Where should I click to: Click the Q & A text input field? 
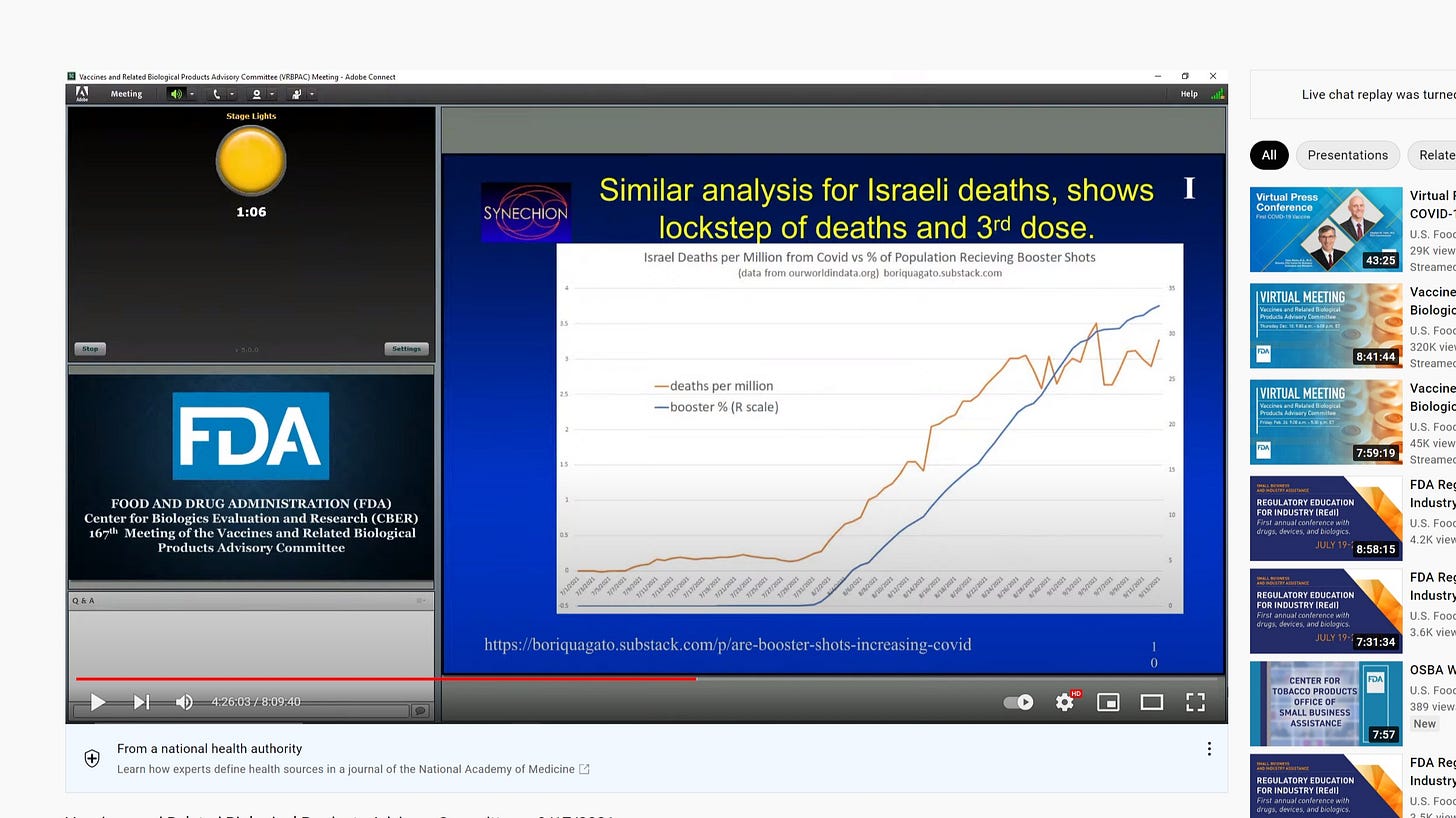pyautogui.click(x=241, y=711)
